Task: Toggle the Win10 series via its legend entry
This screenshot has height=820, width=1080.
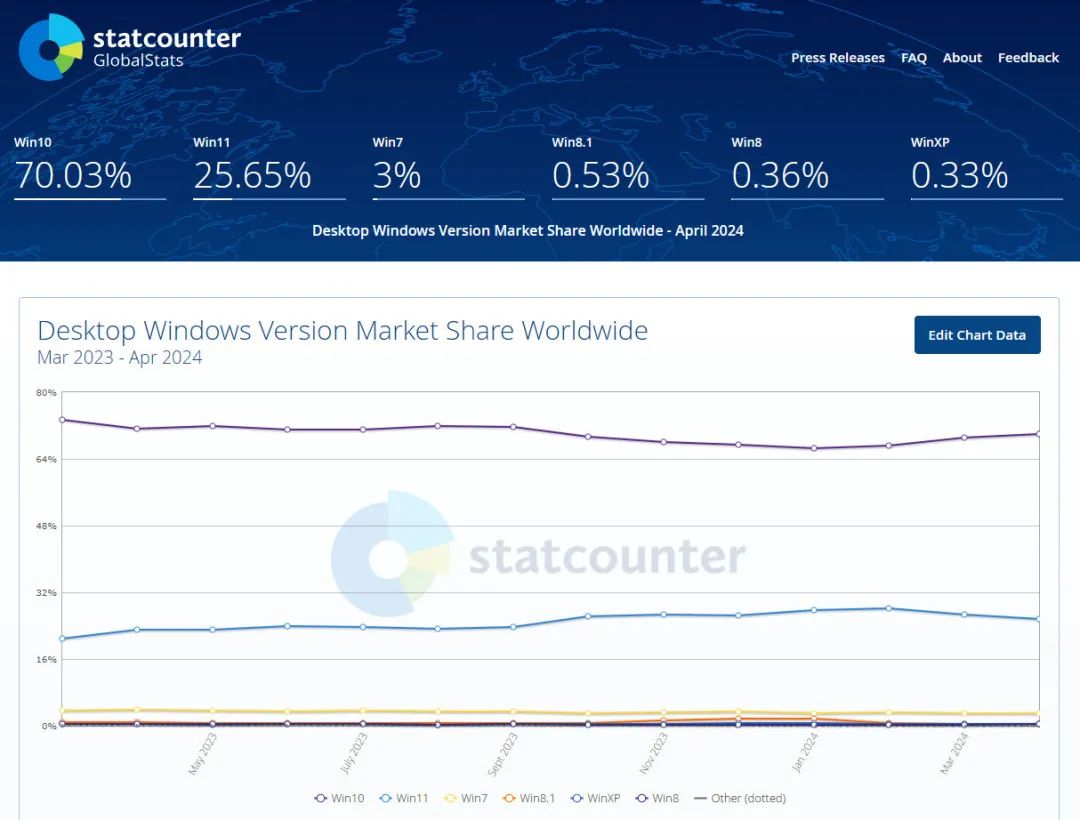Action: tap(338, 798)
